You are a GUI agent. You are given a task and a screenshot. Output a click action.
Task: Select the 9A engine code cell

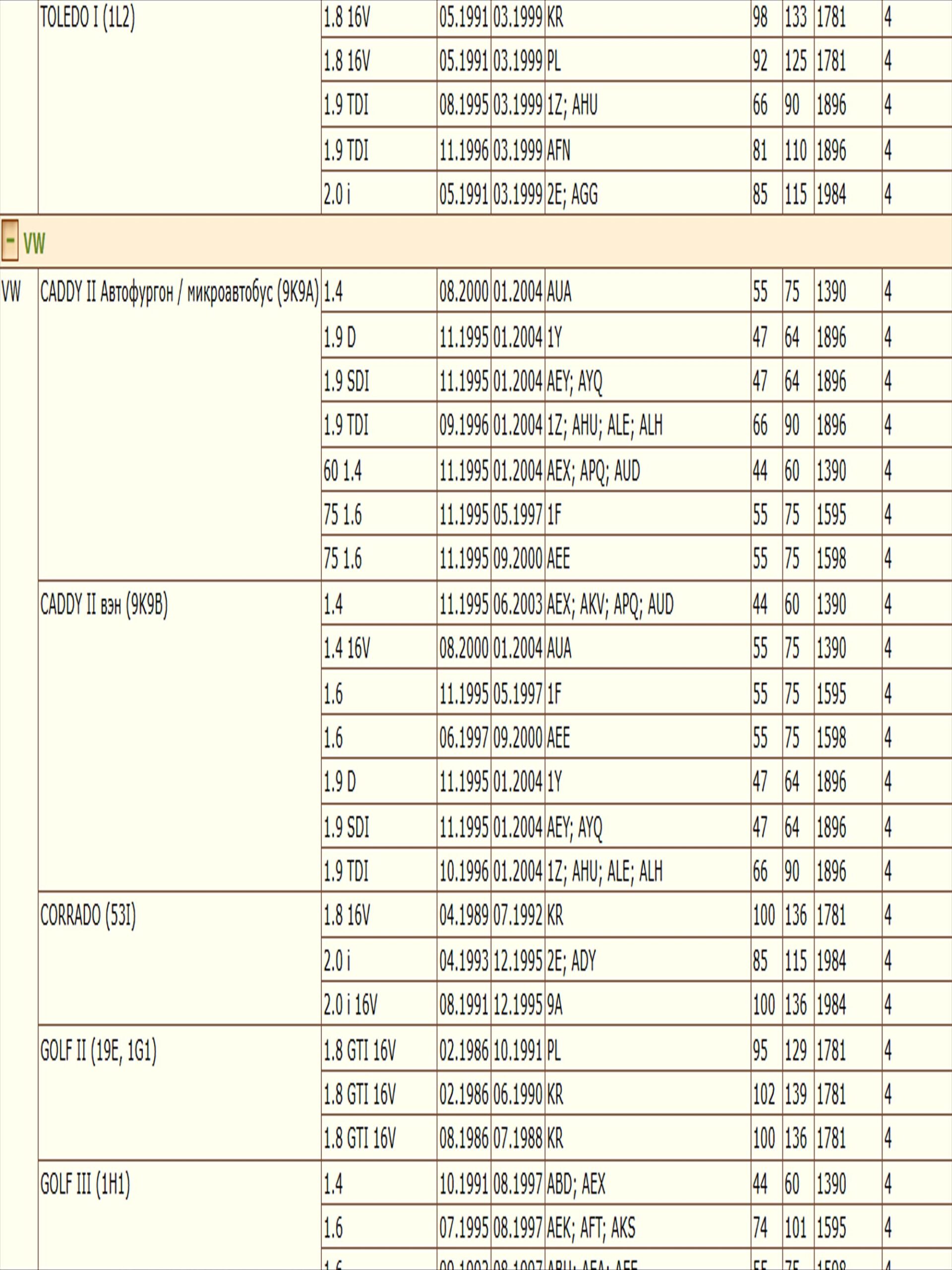click(554, 1005)
